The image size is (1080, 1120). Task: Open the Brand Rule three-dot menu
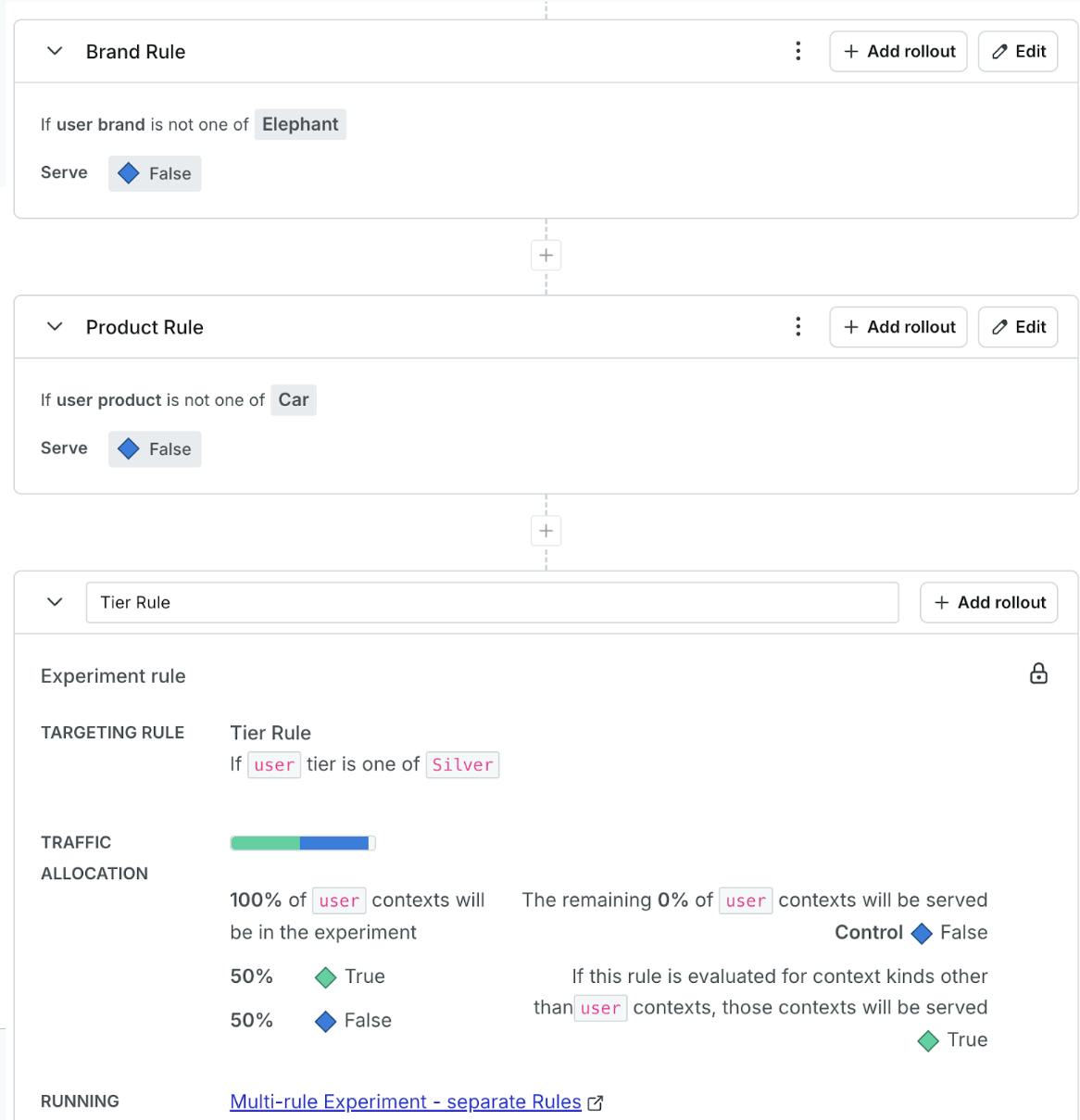798,52
